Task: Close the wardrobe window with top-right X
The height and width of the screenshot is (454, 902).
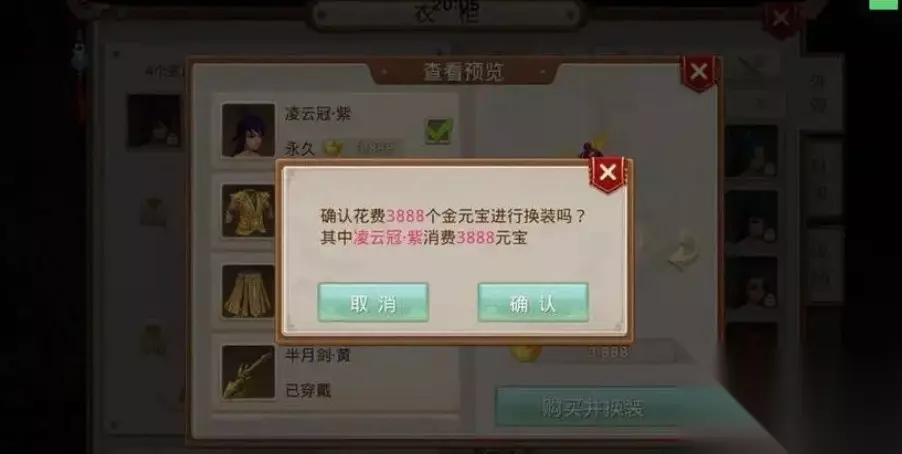Action: click(780, 19)
